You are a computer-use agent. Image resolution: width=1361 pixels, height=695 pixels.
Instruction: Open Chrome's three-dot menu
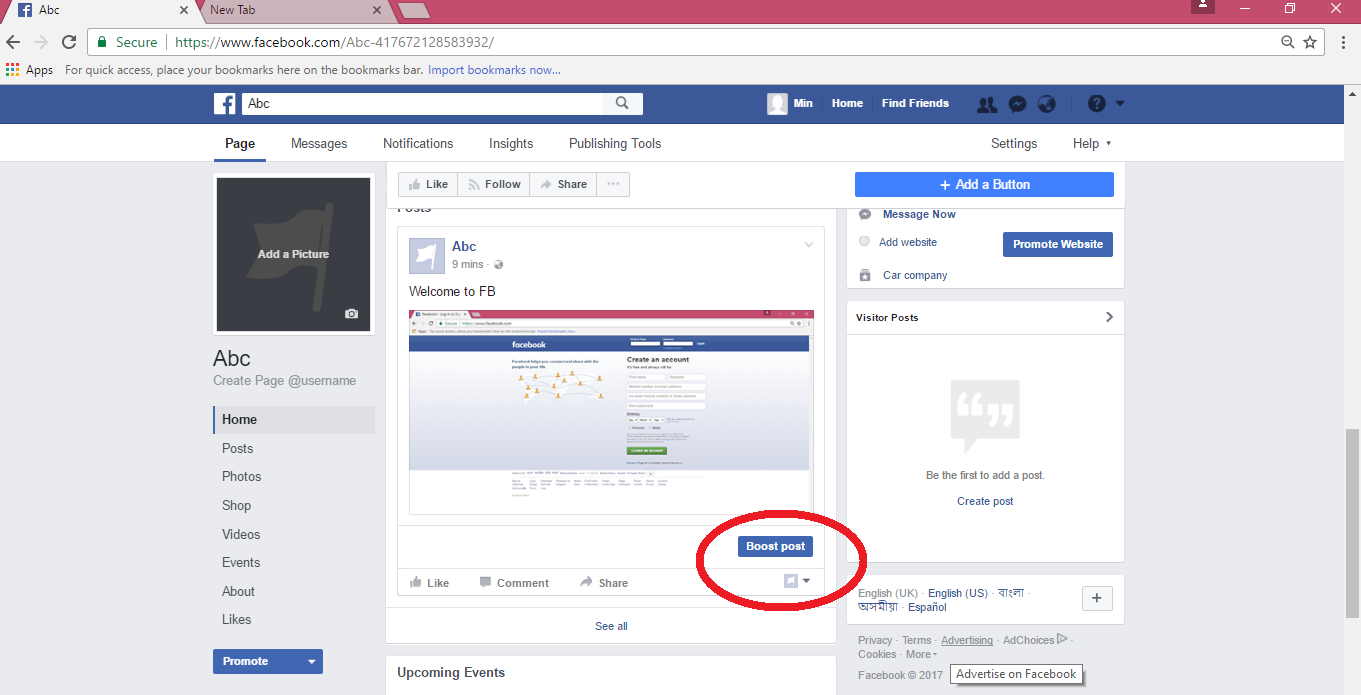1344,42
